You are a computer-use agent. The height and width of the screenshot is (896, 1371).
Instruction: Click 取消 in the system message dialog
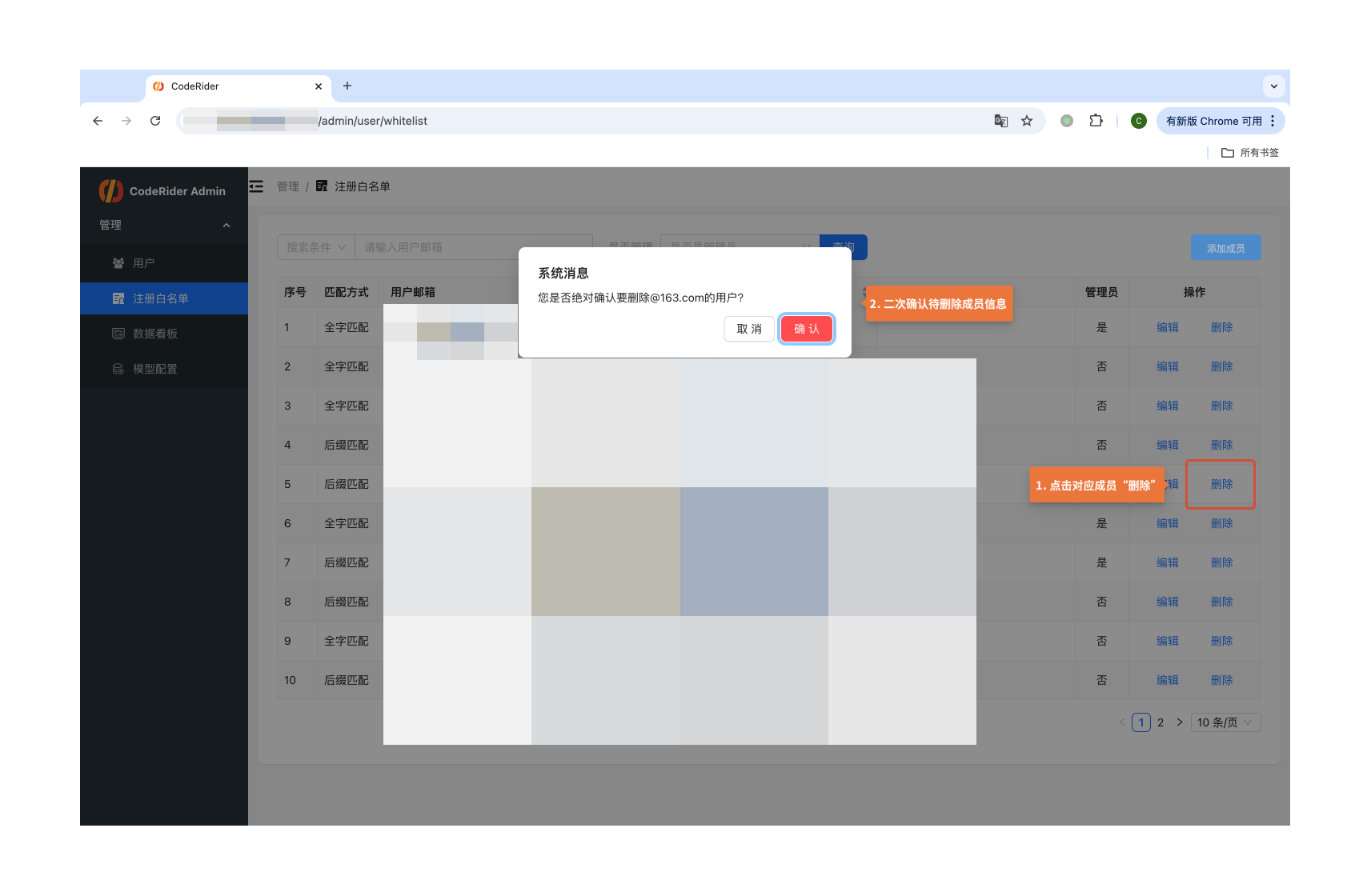[x=749, y=329]
